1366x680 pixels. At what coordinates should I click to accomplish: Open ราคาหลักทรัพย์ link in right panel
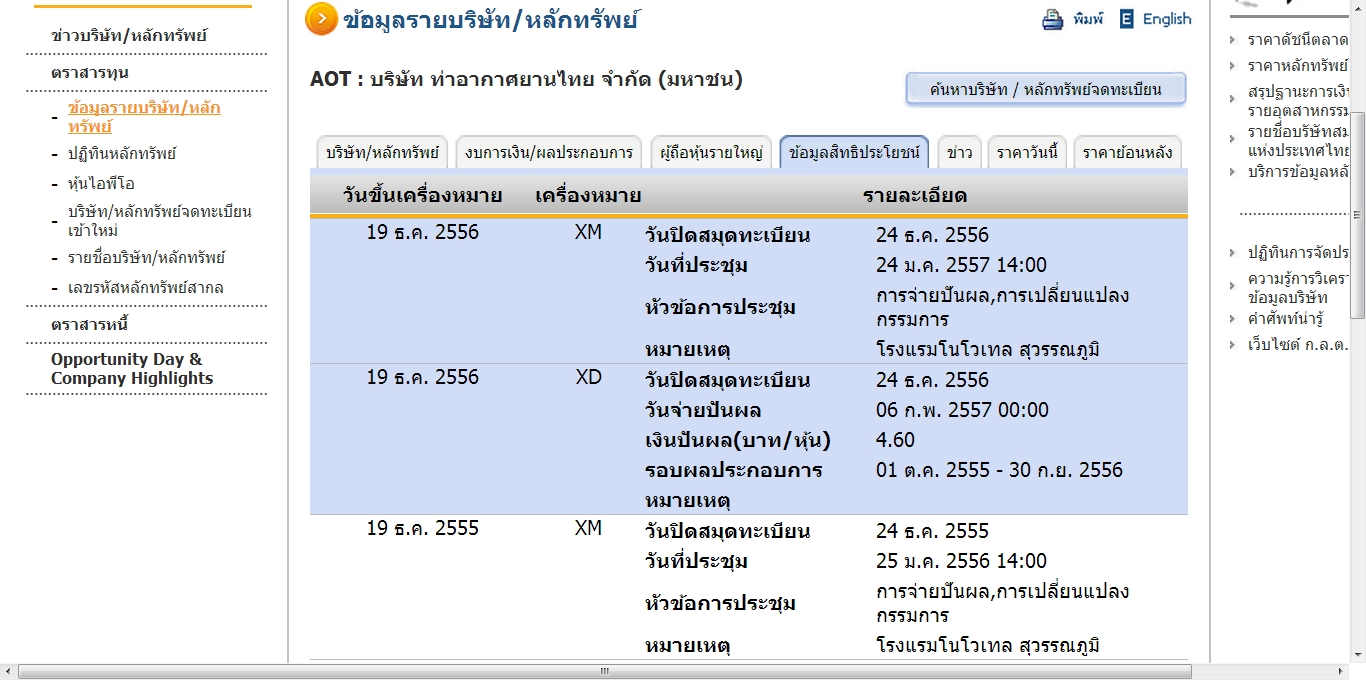click(1298, 66)
